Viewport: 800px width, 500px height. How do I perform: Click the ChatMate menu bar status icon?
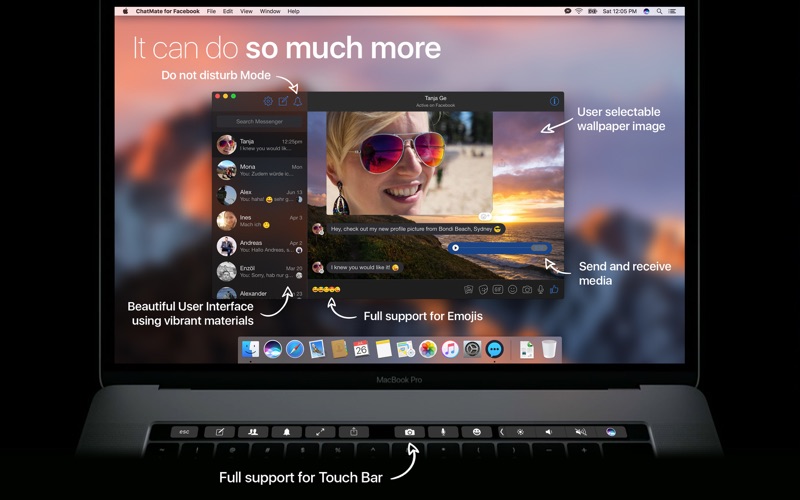tap(567, 11)
